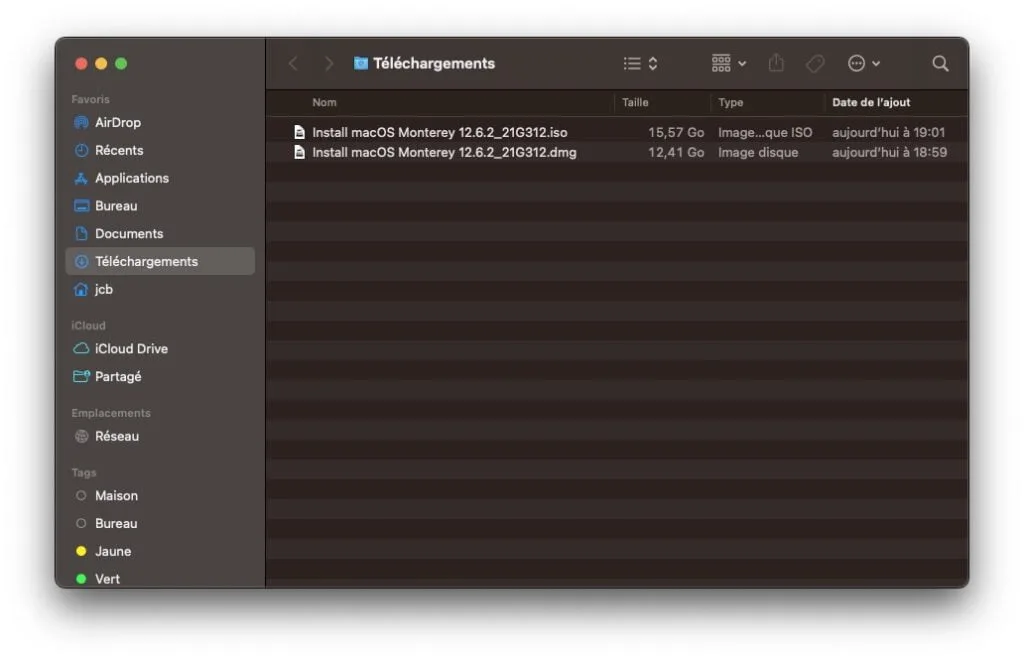Click the Partagé shared folder icon

pyautogui.click(x=81, y=376)
